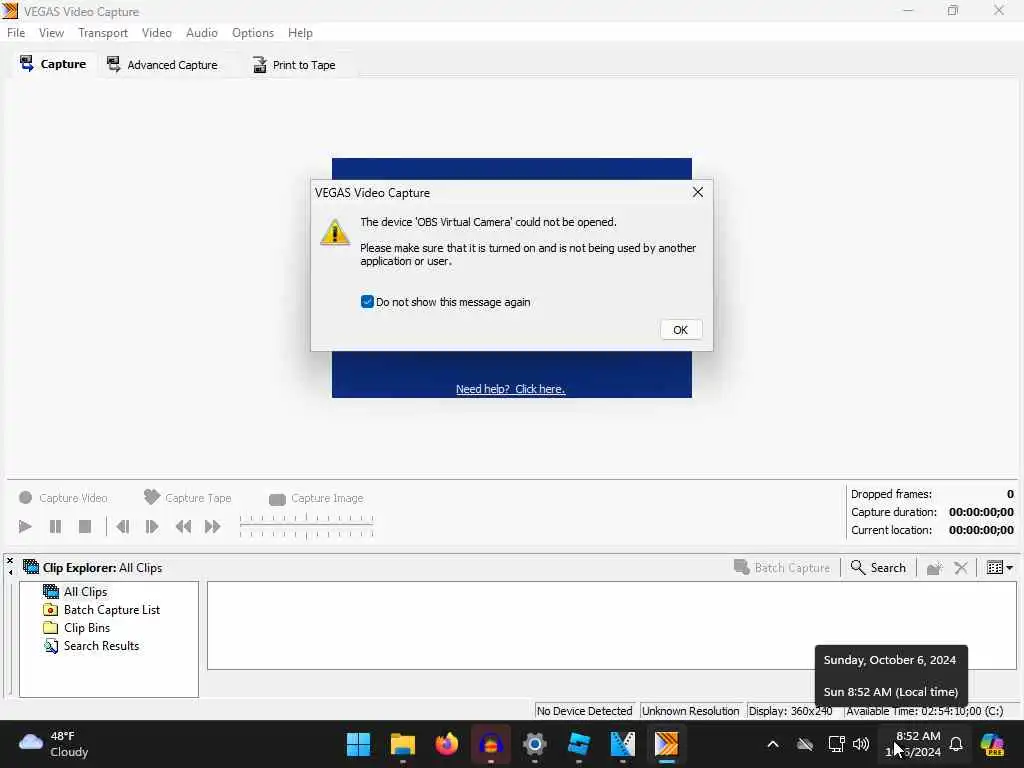
Task: Open the notifications bell icon
Action: tap(956, 744)
